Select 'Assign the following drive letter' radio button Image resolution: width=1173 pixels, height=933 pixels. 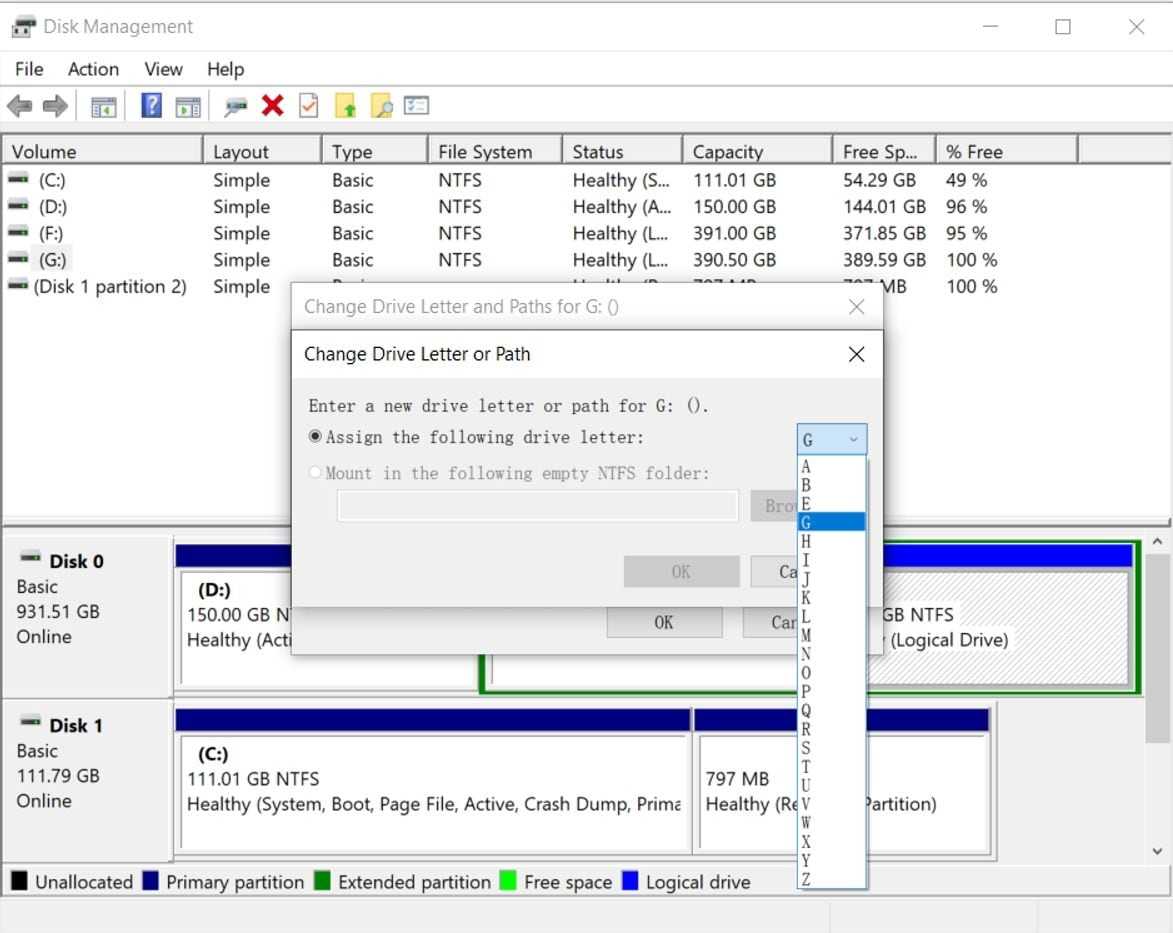tap(316, 437)
